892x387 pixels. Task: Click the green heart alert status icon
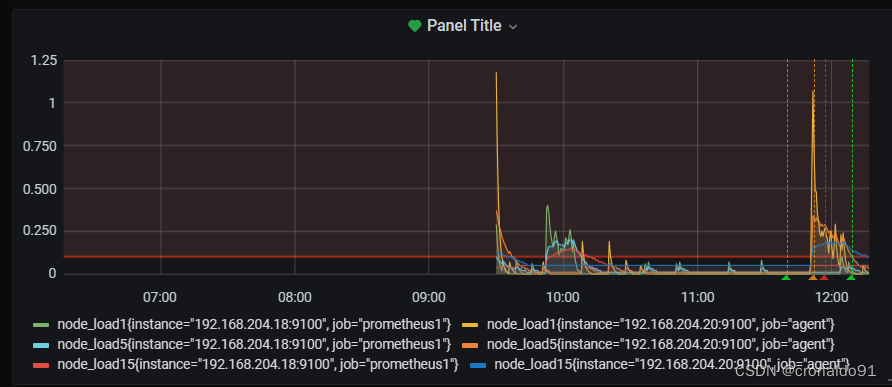(415, 26)
